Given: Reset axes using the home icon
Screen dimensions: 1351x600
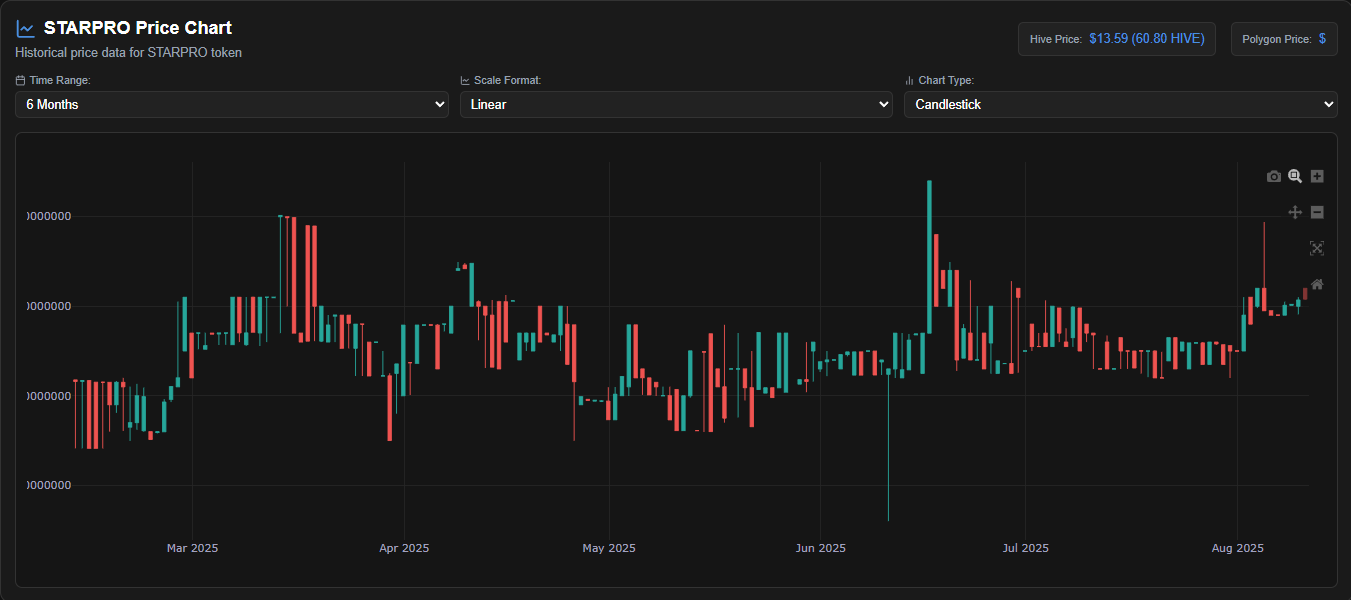Looking at the screenshot, I should coord(1317,284).
